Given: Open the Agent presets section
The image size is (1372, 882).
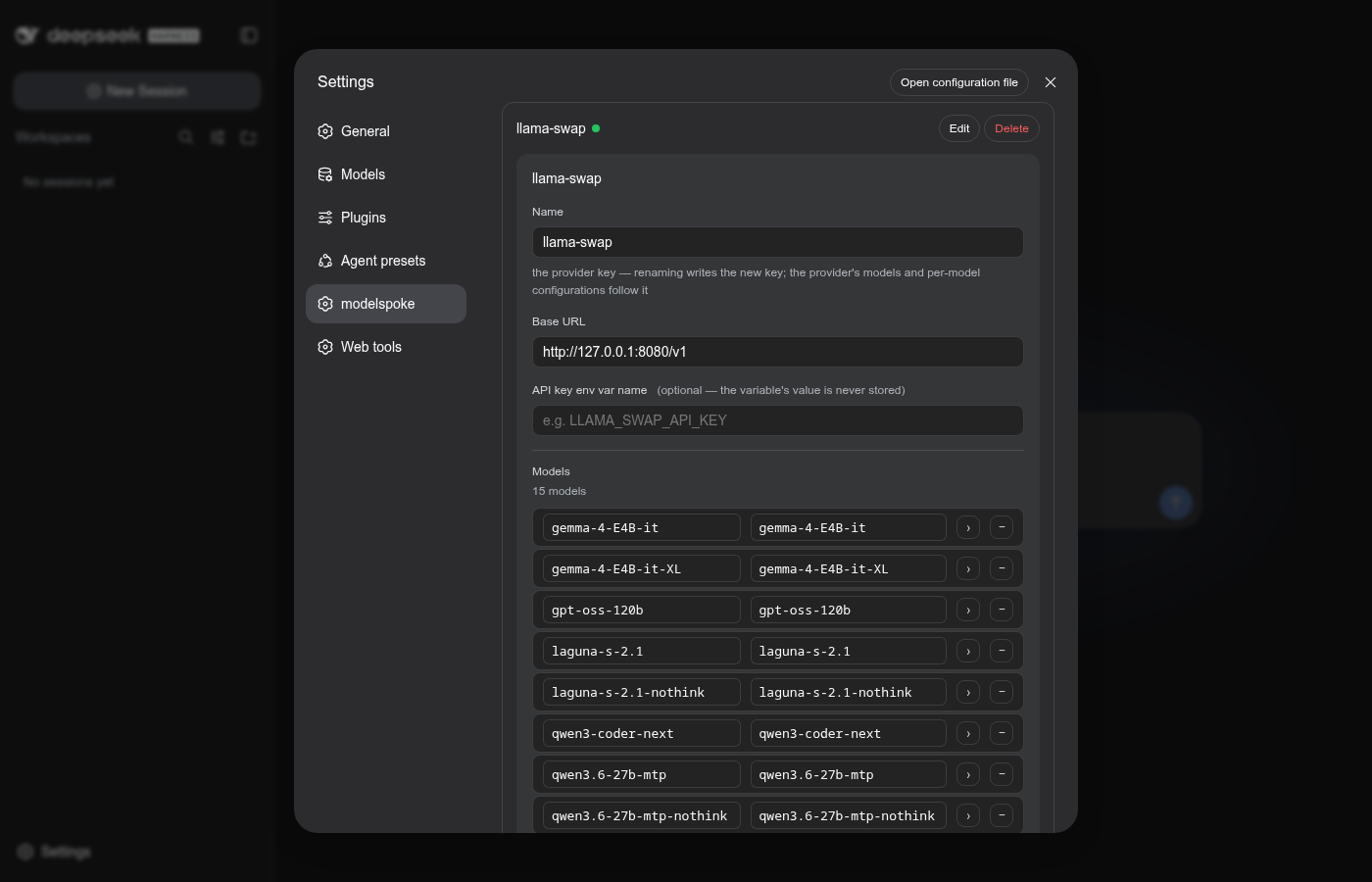Looking at the screenshot, I should tap(386, 261).
